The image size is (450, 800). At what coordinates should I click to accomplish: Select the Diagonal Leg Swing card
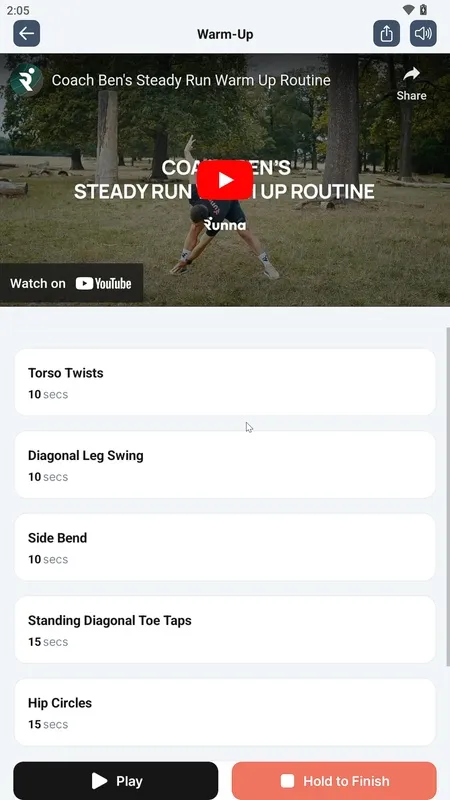225,465
